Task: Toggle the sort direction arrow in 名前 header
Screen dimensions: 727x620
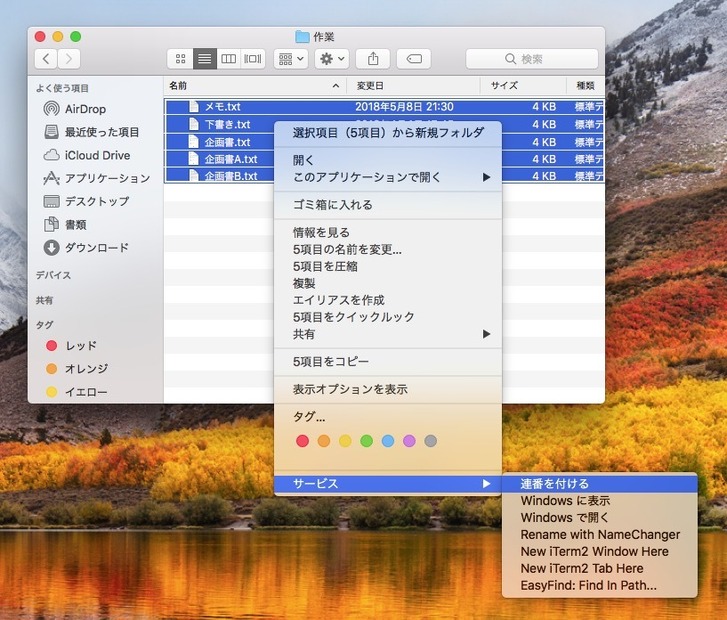Action: [x=336, y=86]
